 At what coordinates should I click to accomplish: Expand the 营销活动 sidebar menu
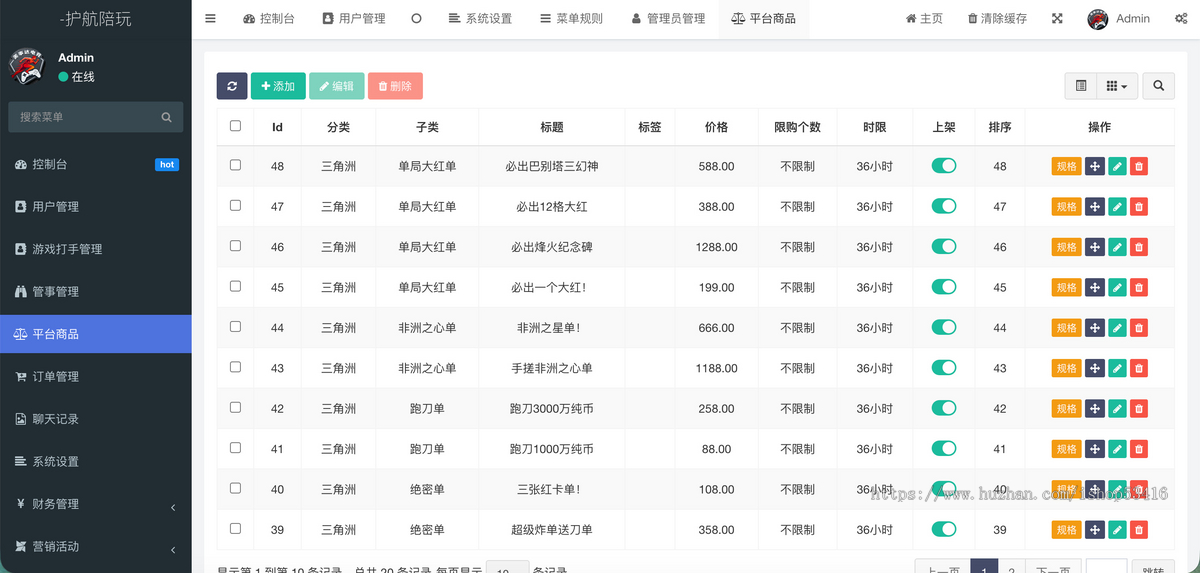click(95, 547)
